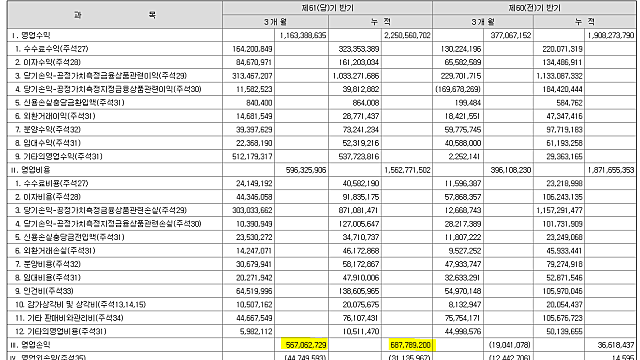Click highlighted 영업손익 cumulative value 687,789,200
The height and width of the screenshot is (360, 640).
point(410,345)
